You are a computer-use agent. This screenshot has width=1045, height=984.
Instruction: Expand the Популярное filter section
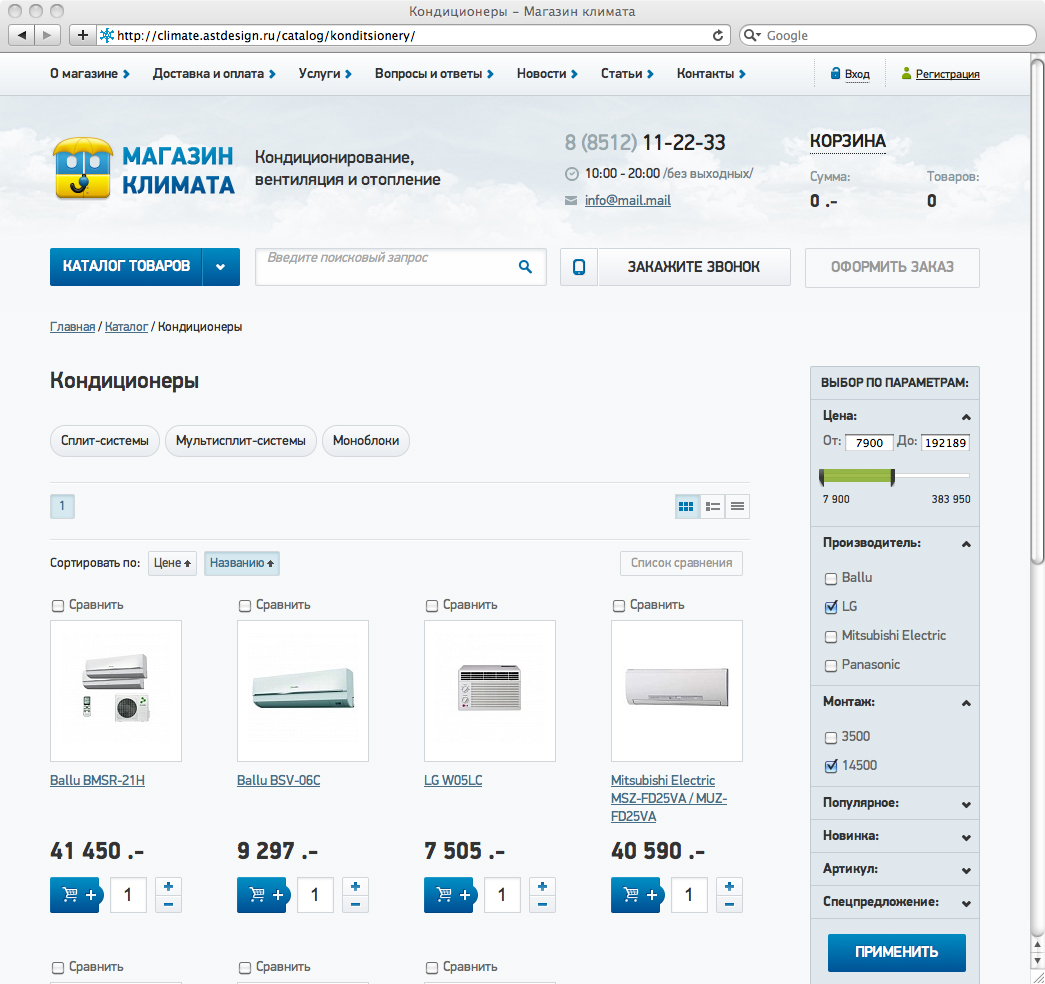966,805
